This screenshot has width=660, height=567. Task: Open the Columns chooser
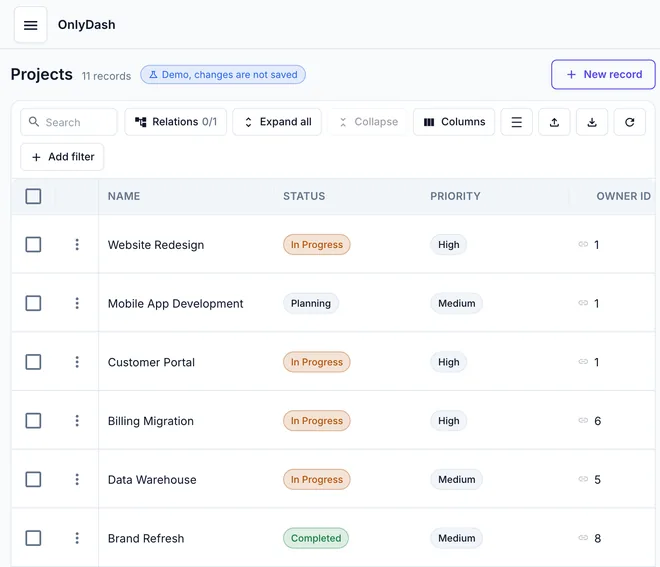click(454, 122)
